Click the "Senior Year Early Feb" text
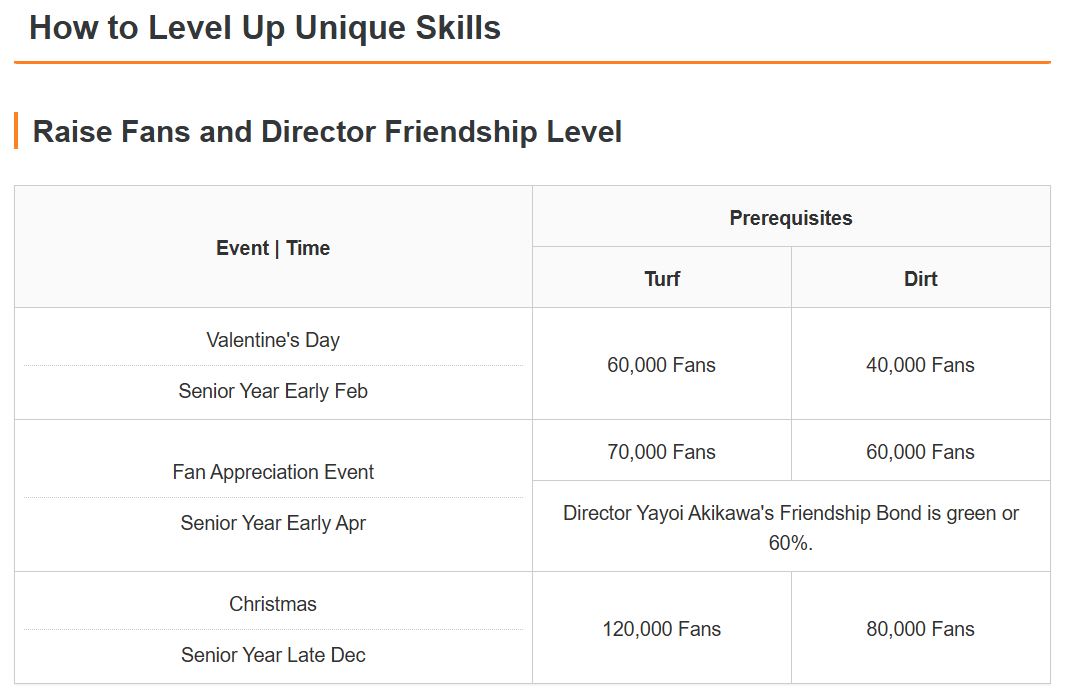Screen dimensions: 1066x692 pyautogui.click(x=273, y=391)
